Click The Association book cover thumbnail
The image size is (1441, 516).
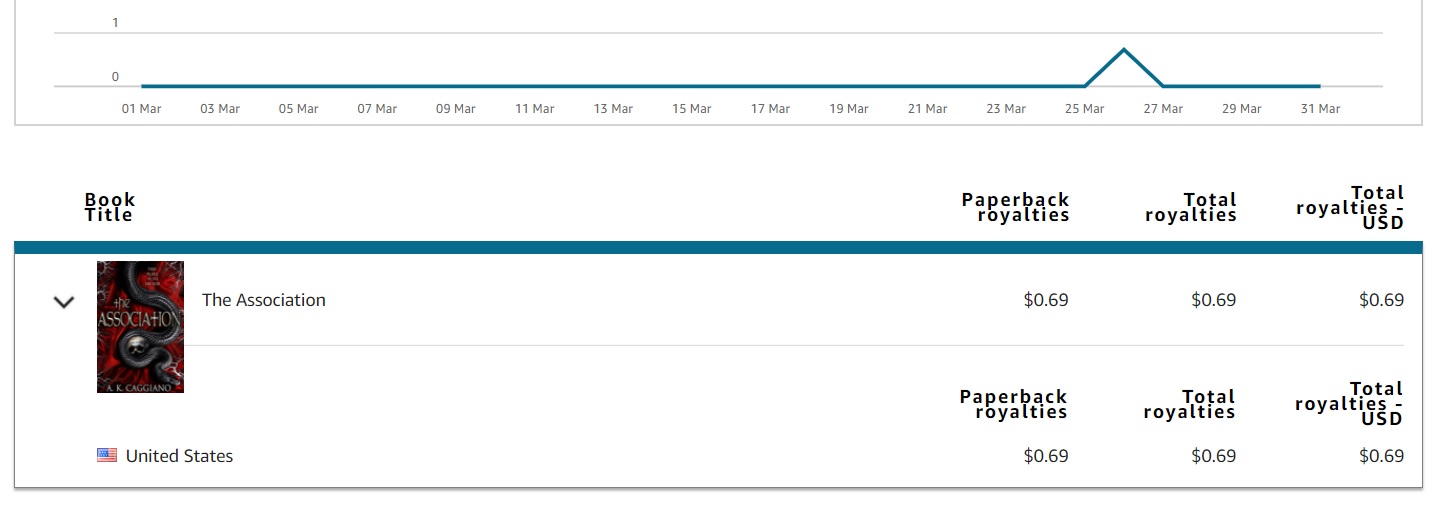click(x=140, y=327)
